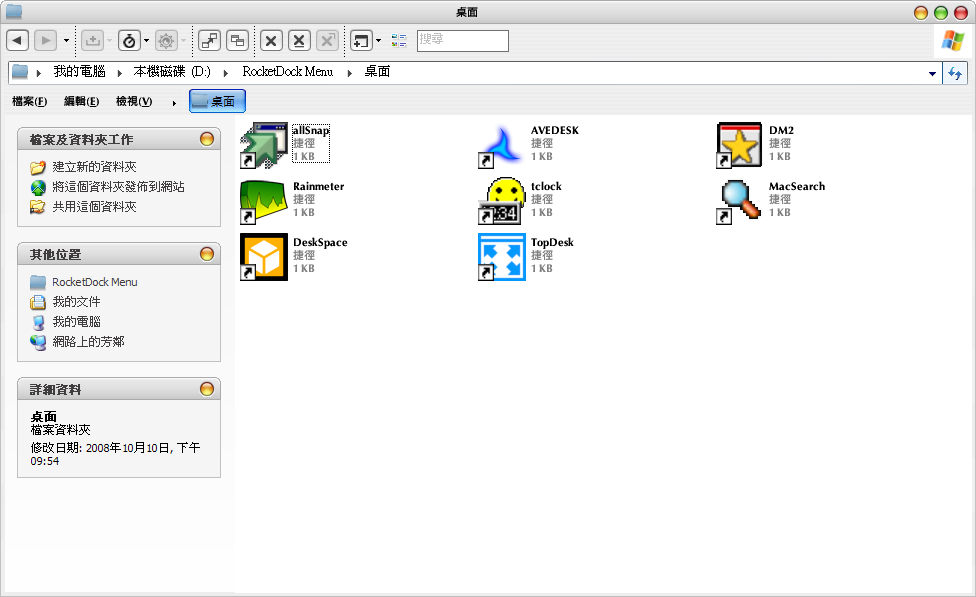The image size is (976, 597).
Task: Click the 我的文件 documents icon
Action: [x=38, y=302]
